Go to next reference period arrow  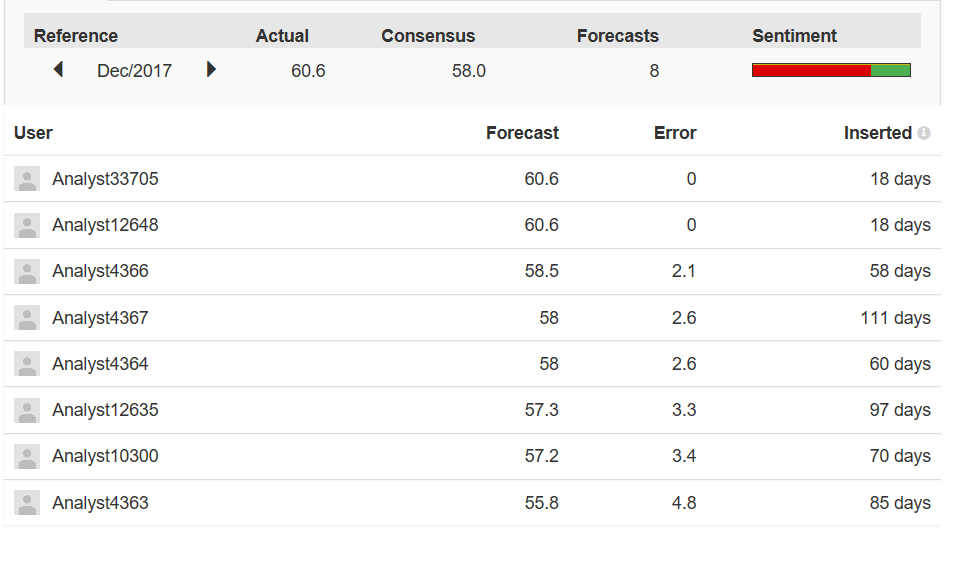click(x=211, y=70)
